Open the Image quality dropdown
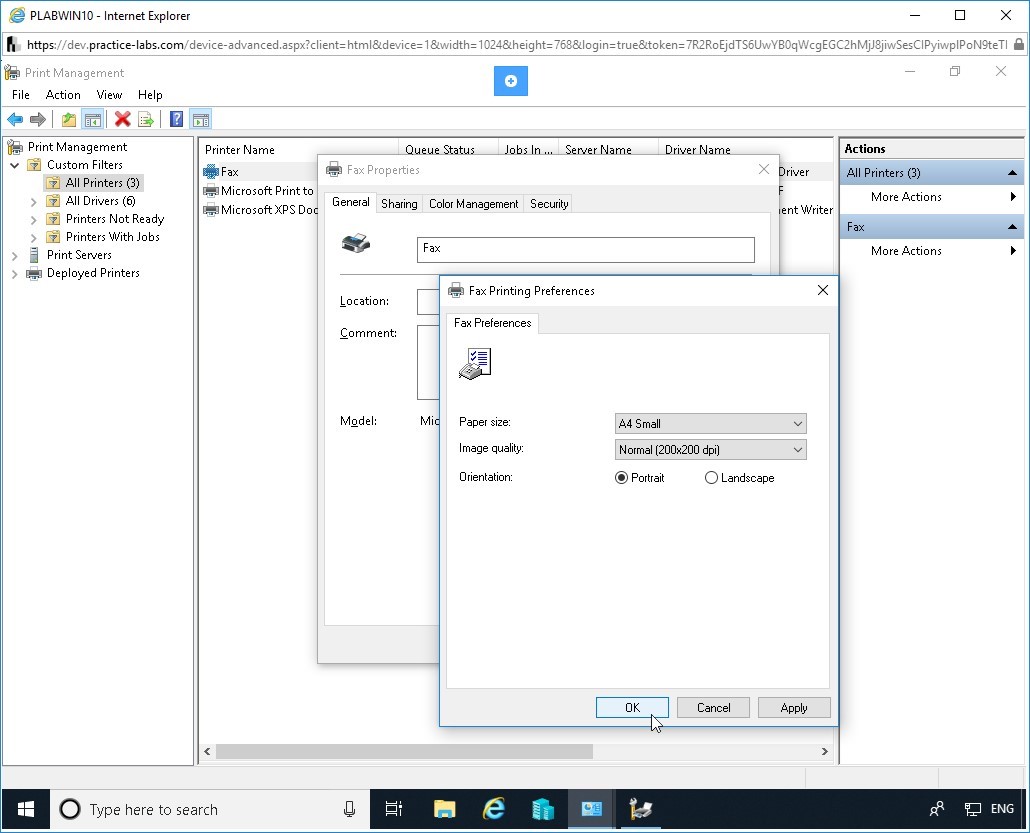 711,450
